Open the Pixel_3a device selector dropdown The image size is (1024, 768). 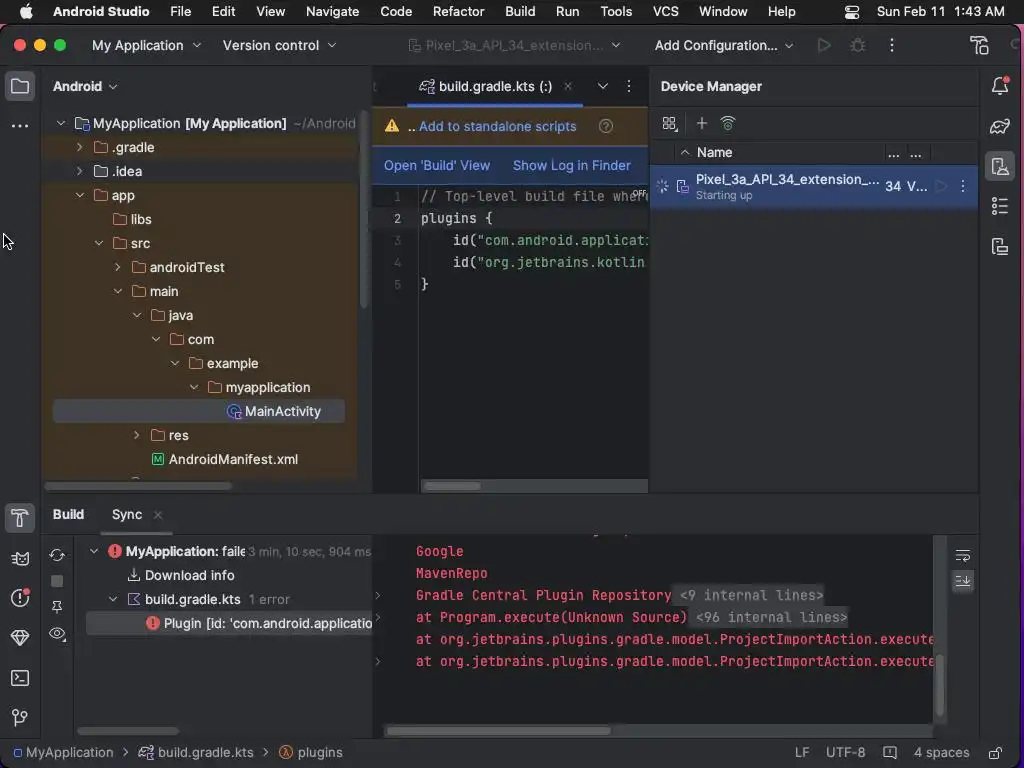[x=514, y=45]
